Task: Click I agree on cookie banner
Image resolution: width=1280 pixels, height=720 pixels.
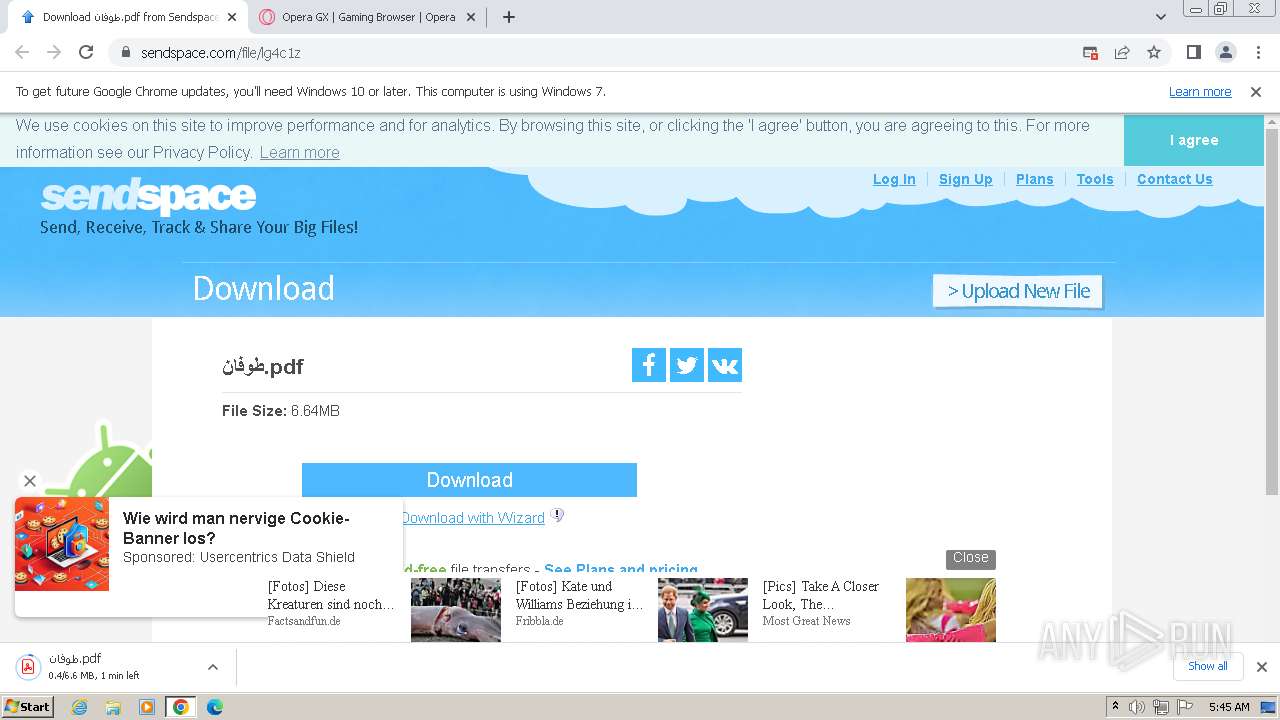Action: click(x=1194, y=141)
